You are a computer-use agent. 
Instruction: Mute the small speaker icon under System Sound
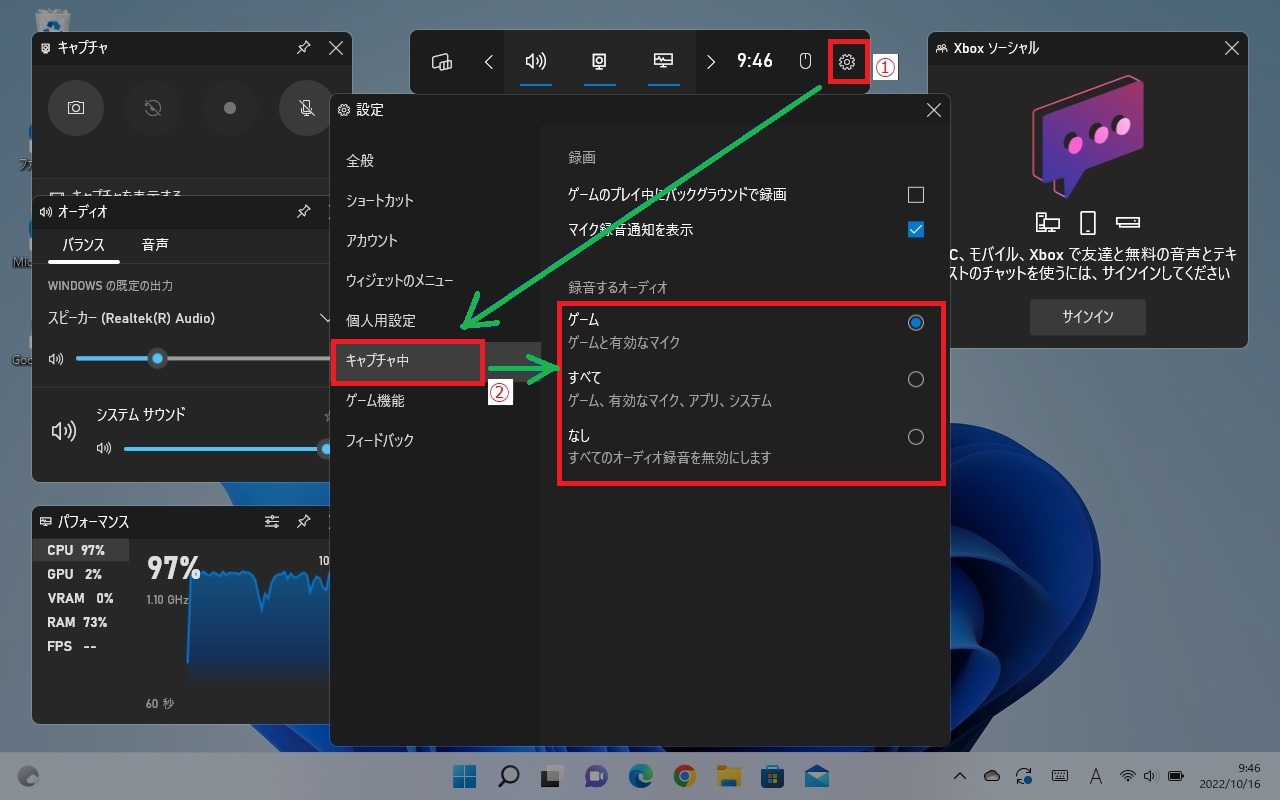(104, 448)
